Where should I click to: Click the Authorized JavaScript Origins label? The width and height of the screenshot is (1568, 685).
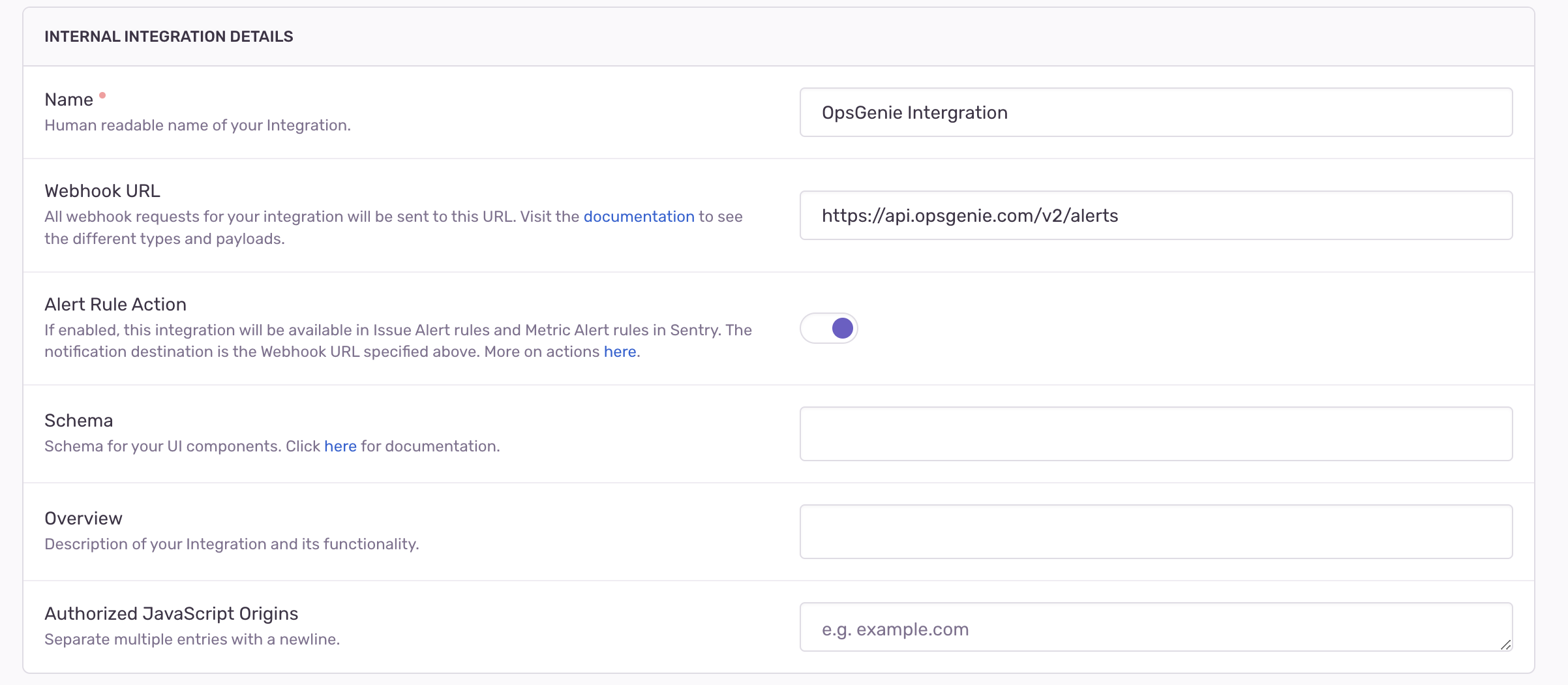coord(171,613)
